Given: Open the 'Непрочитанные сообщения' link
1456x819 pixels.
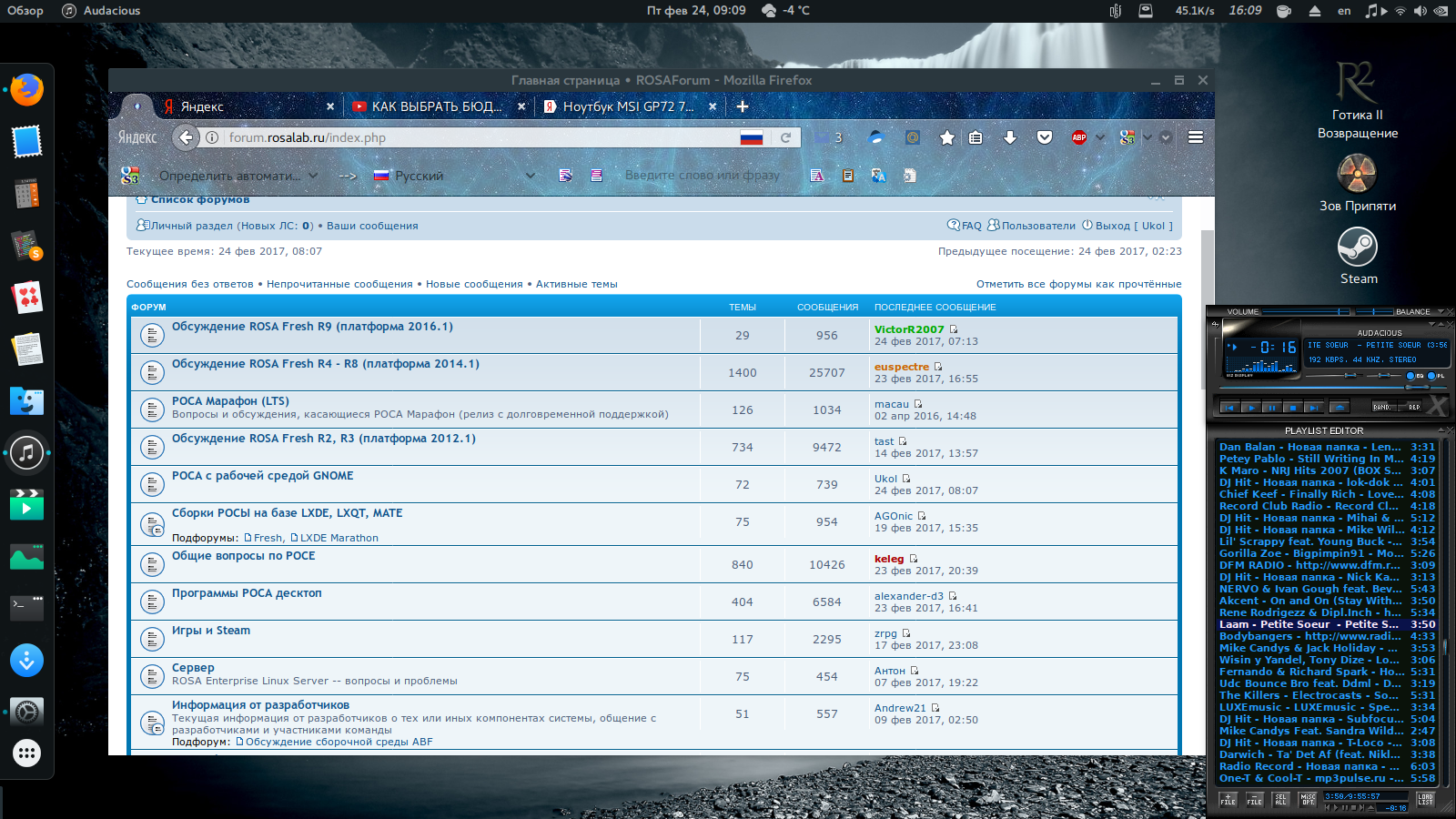Looking at the screenshot, I should (339, 284).
